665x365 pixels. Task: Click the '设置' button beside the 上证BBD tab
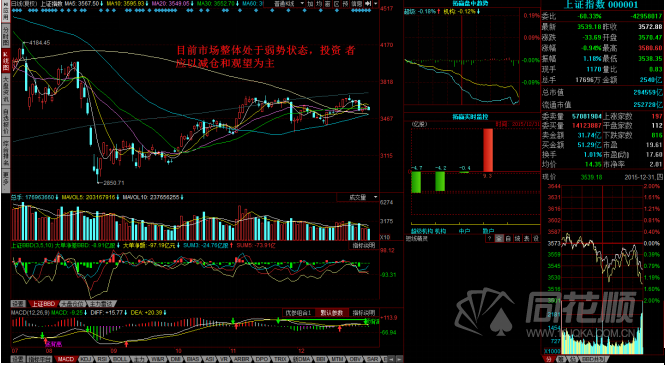click(x=18, y=304)
